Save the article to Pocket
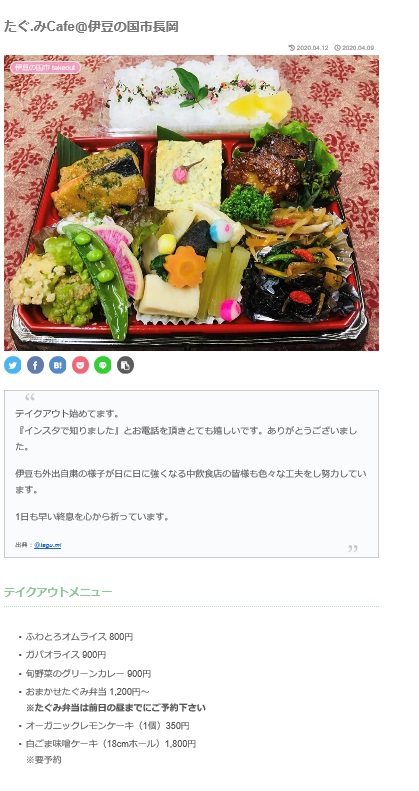 (80, 365)
